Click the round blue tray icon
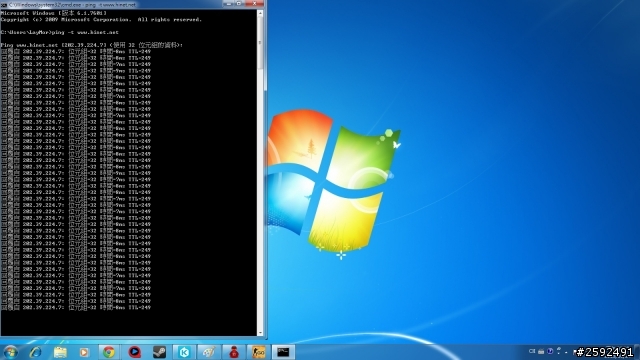Image resolution: width=640 pixels, height=360 pixels. coord(550,351)
